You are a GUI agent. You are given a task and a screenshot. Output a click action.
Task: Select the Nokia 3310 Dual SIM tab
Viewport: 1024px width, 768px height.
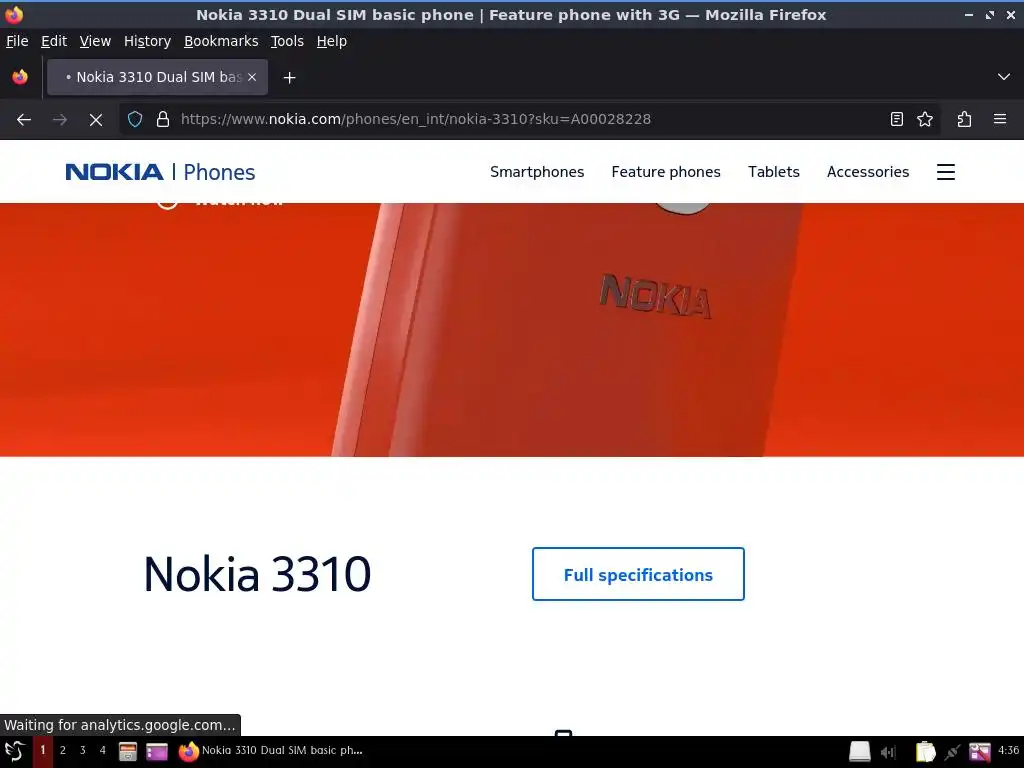pos(157,77)
